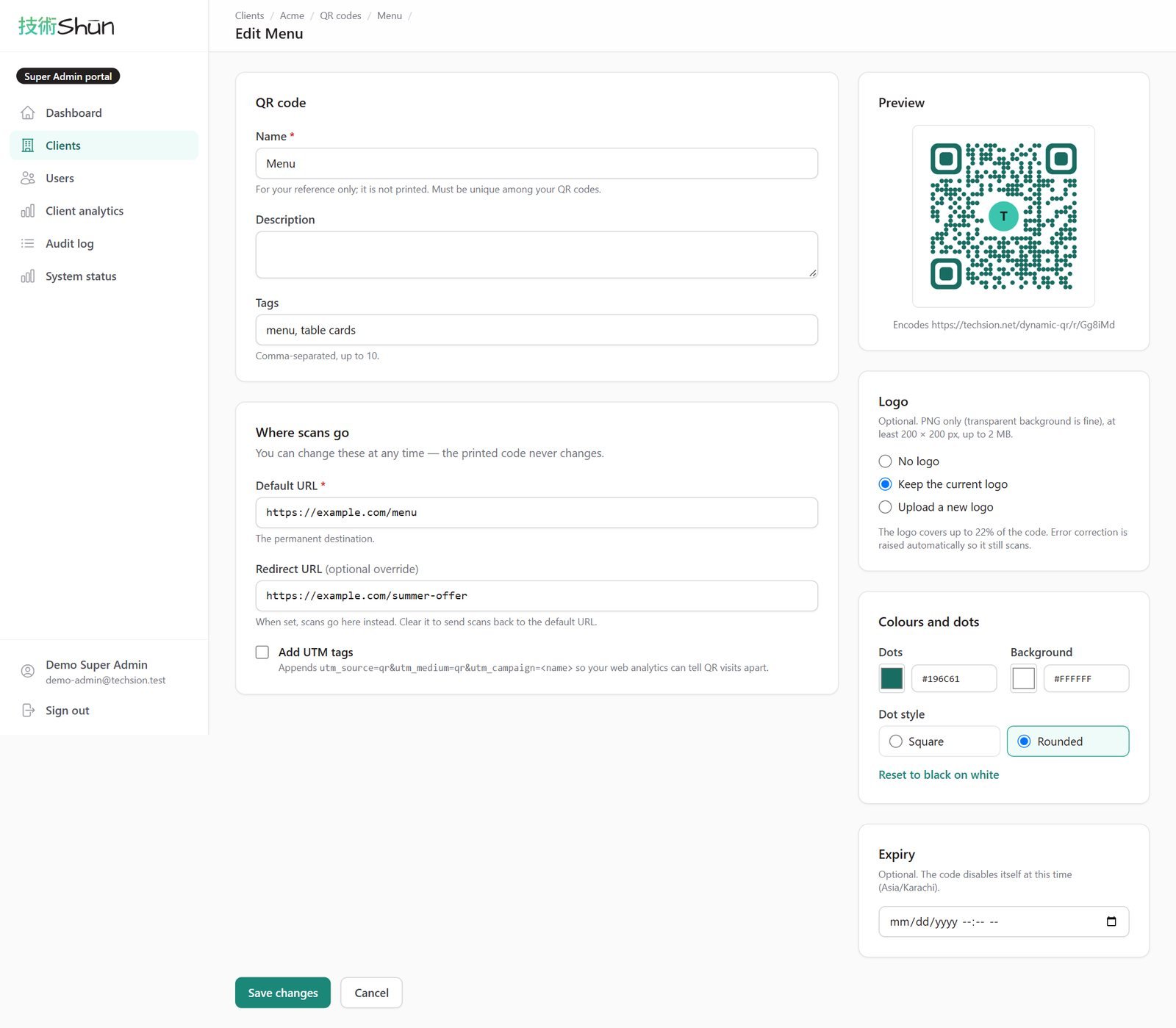This screenshot has height=1028, width=1176.
Task: Open the Audit log page
Action: [x=104, y=243]
